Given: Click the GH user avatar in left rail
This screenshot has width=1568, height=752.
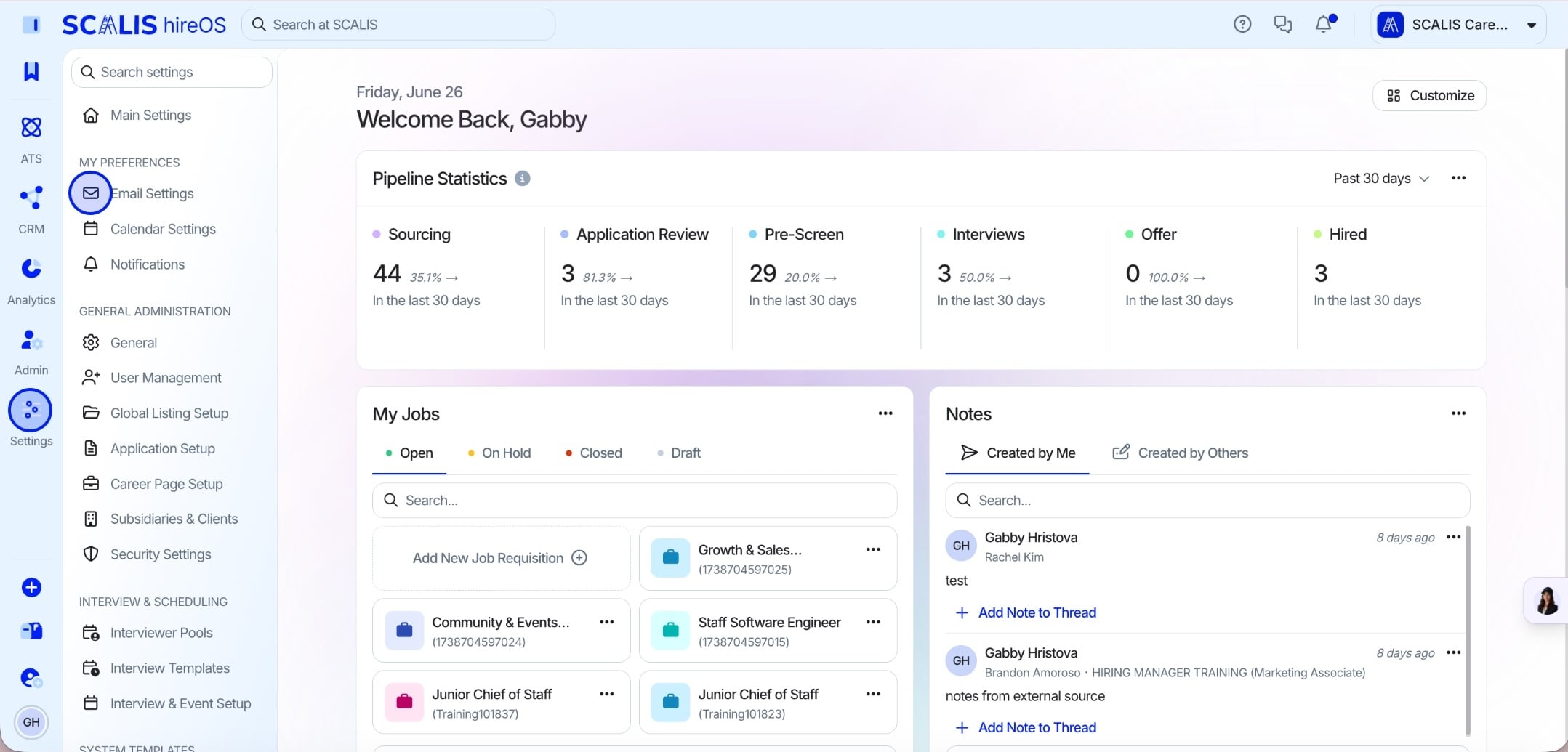Looking at the screenshot, I should tap(31, 722).
